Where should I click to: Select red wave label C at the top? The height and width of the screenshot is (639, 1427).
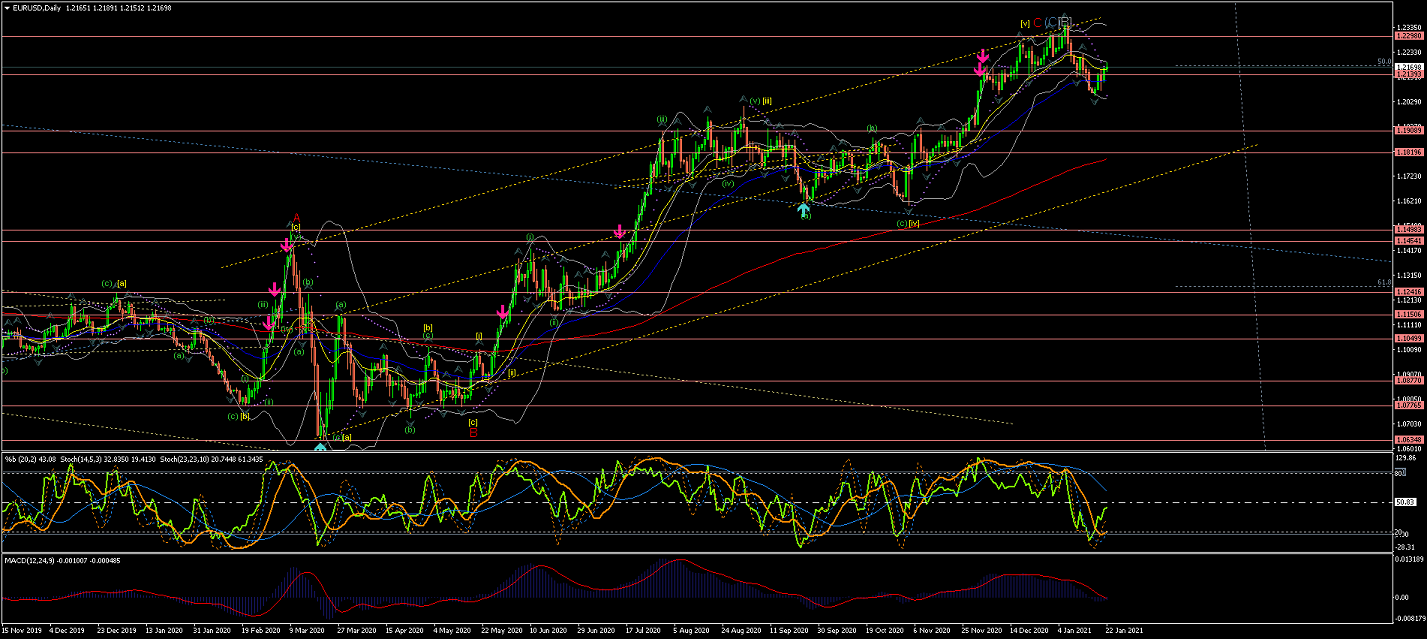(1037, 22)
